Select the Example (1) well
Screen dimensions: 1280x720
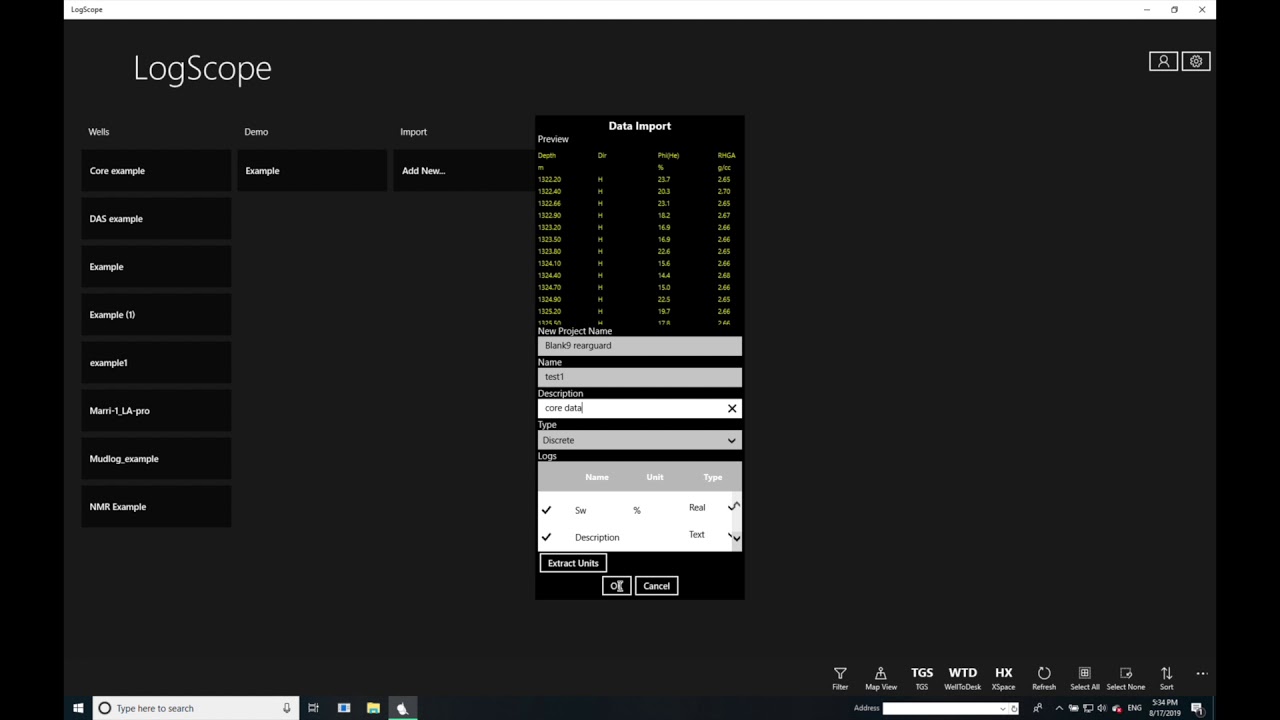click(x=156, y=315)
